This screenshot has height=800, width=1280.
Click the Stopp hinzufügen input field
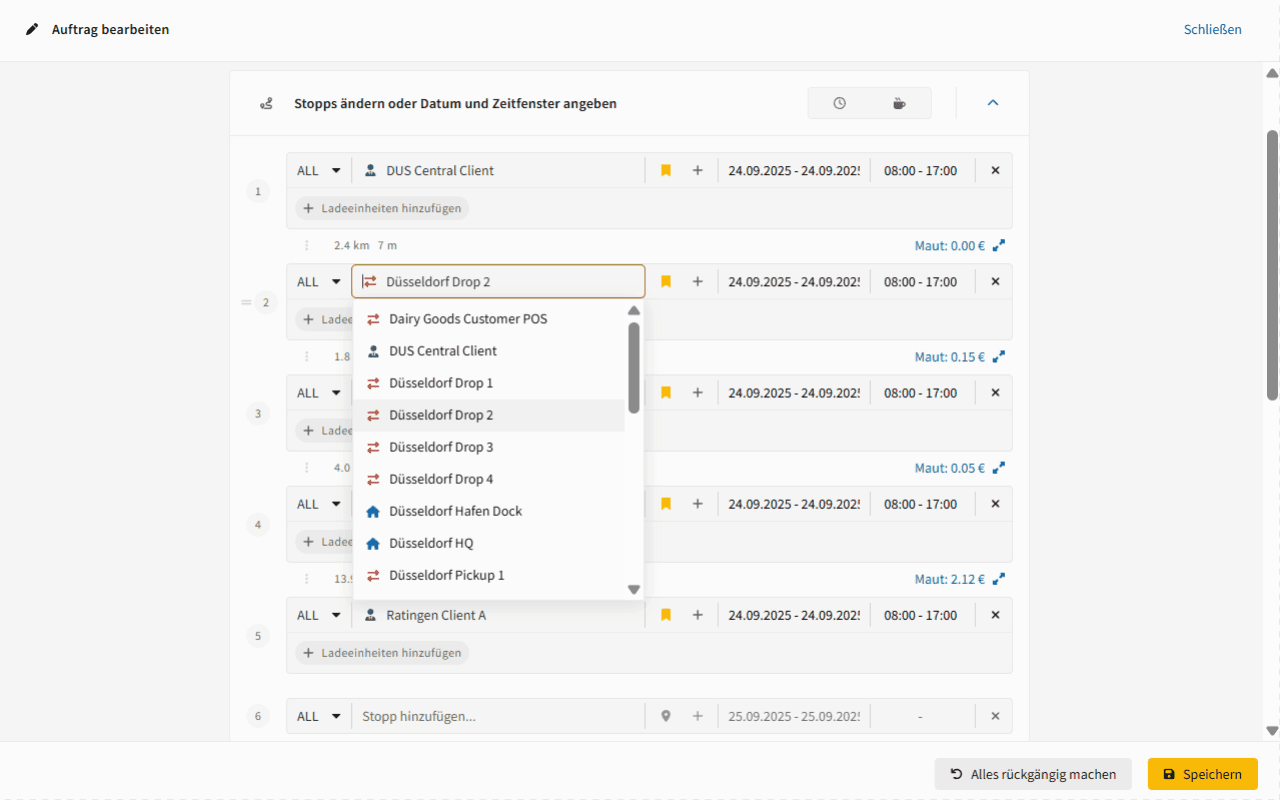[500, 717]
